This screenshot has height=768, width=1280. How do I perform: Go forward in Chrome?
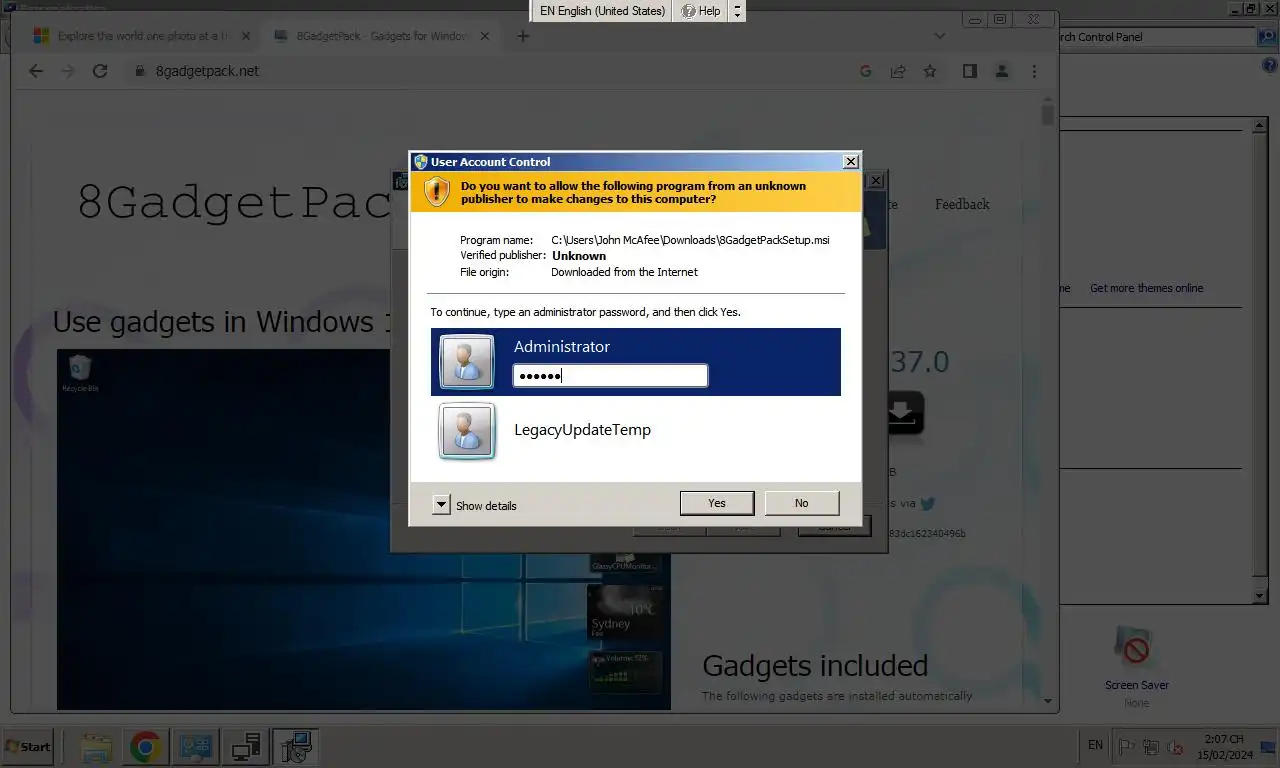click(x=68, y=71)
